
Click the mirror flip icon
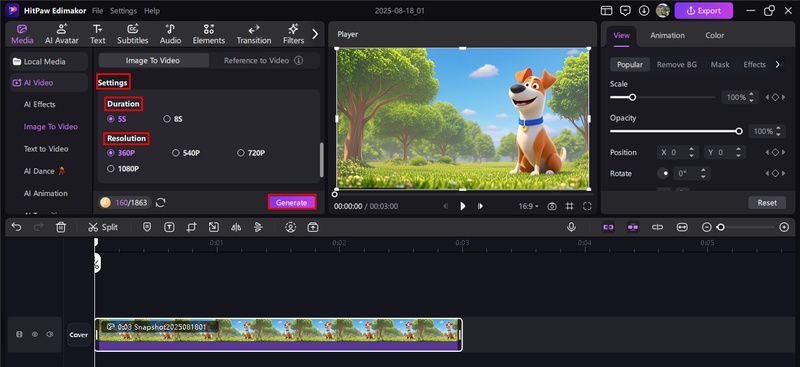click(236, 227)
